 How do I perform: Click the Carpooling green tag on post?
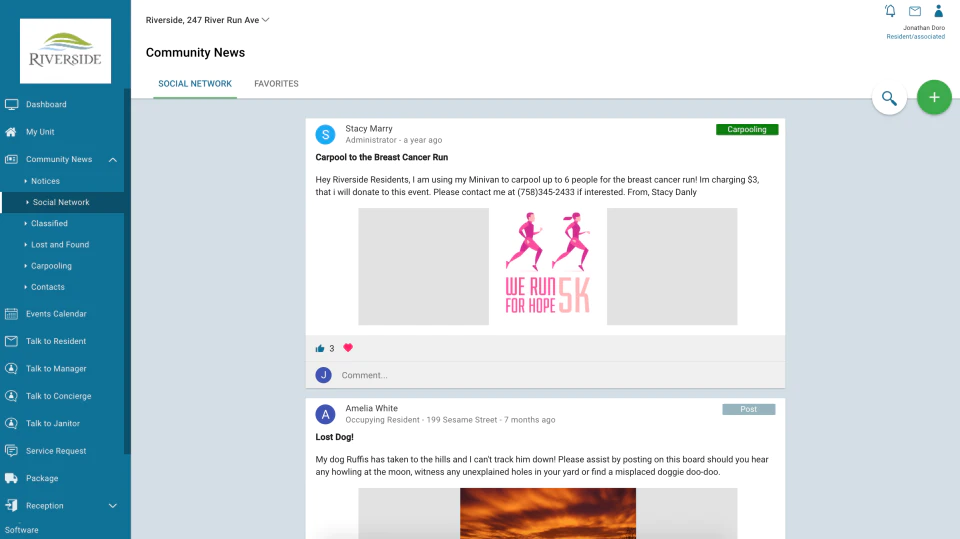747,129
